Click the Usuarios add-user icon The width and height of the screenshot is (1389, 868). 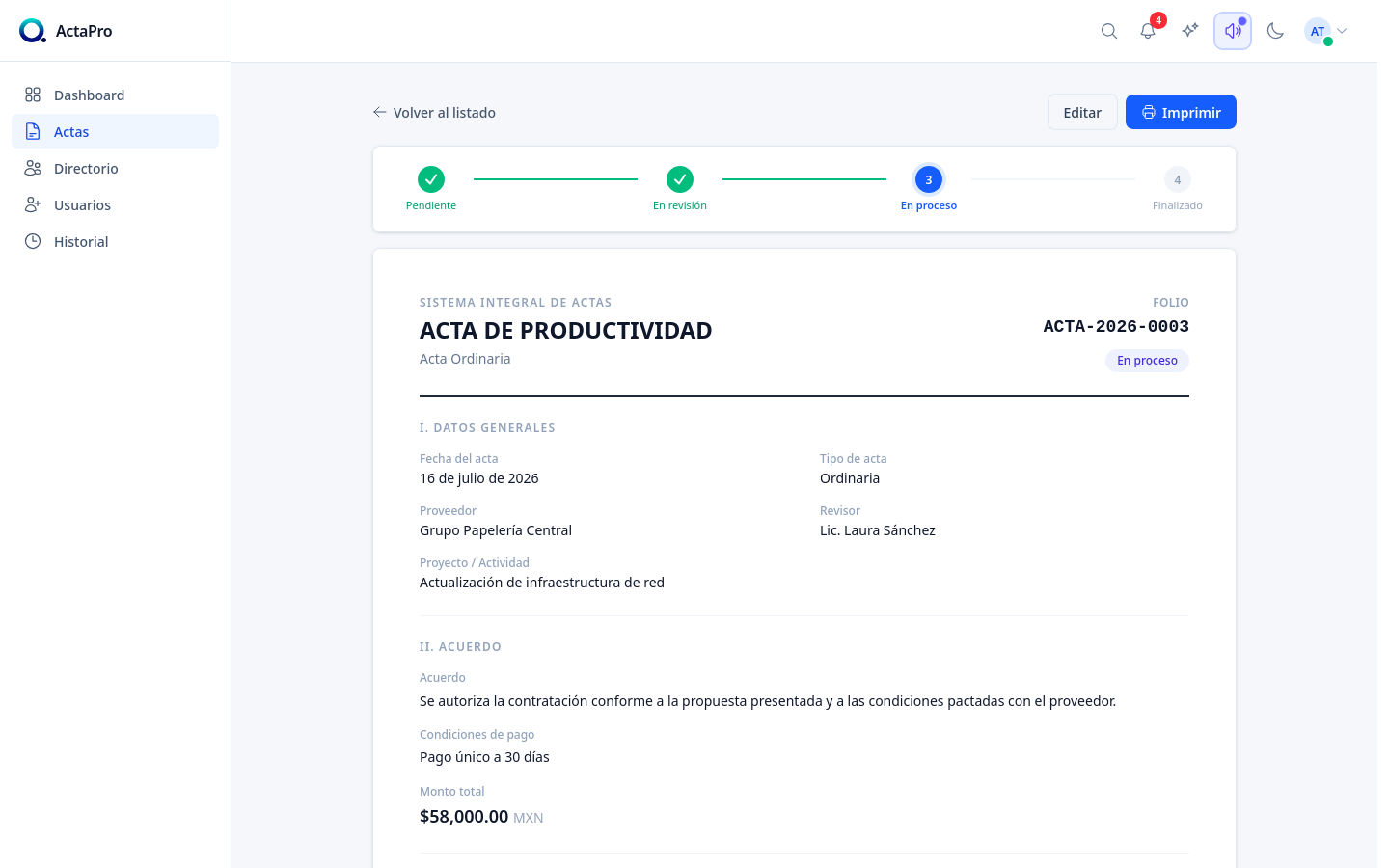[x=33, y=204]
